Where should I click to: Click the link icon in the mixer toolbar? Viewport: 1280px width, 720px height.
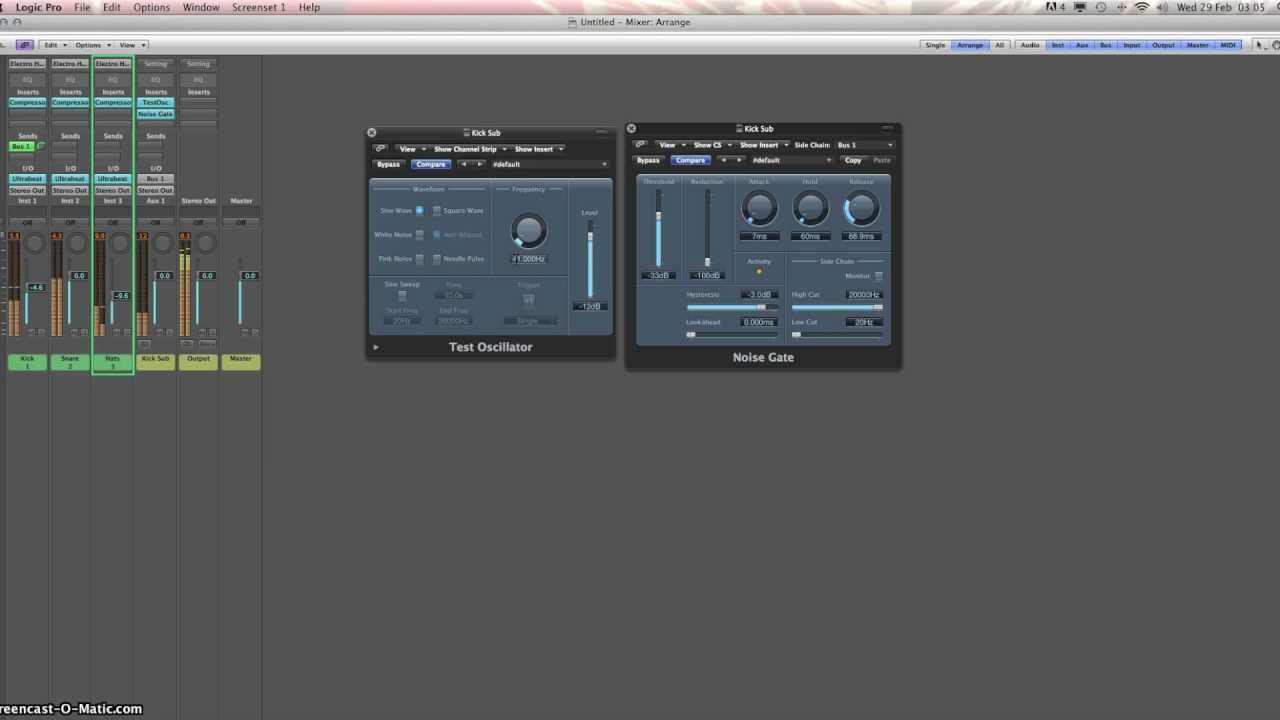point(24,45)
